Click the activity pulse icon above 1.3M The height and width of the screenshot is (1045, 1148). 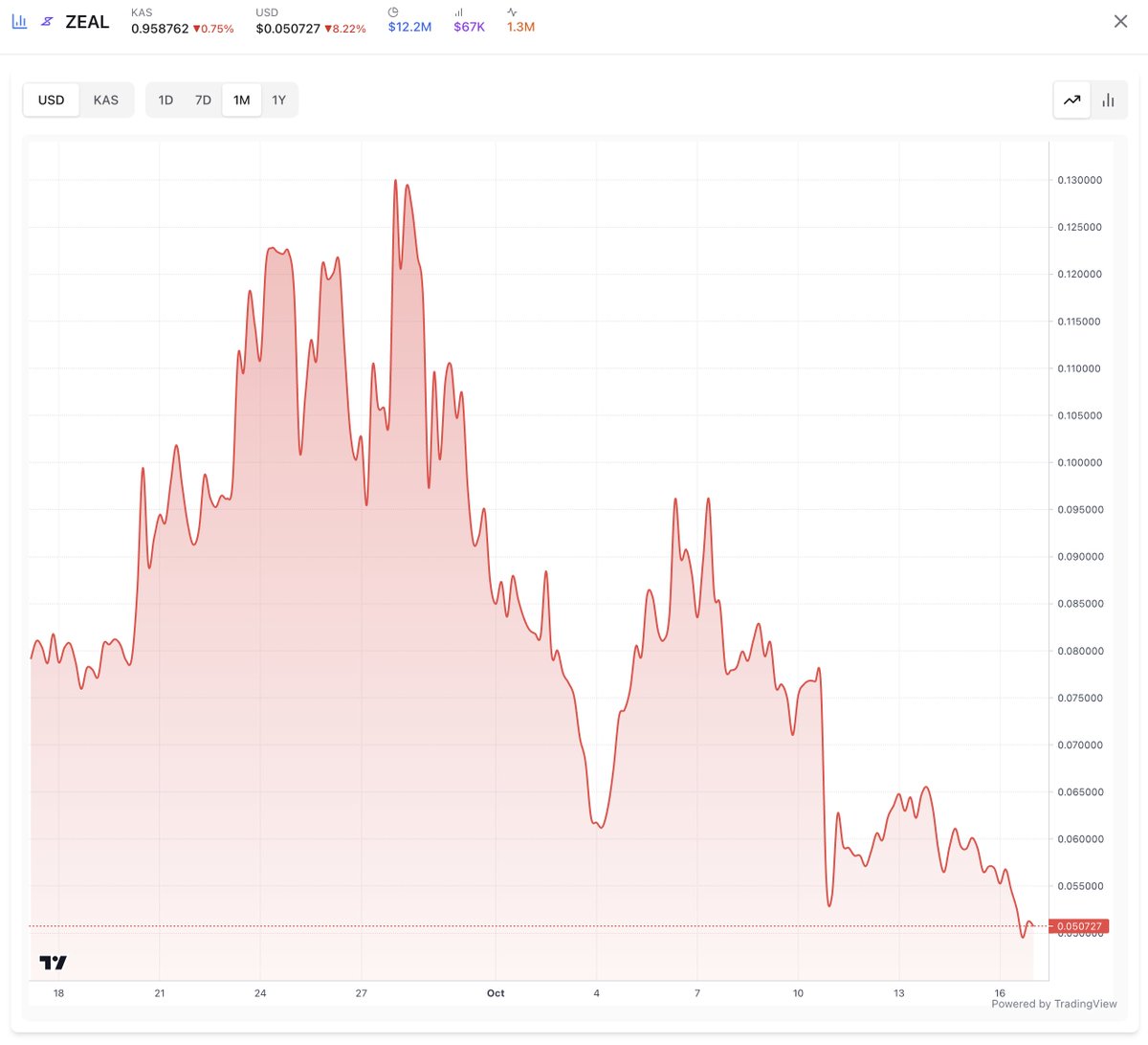pyautogui.click(x=512, y=12)
